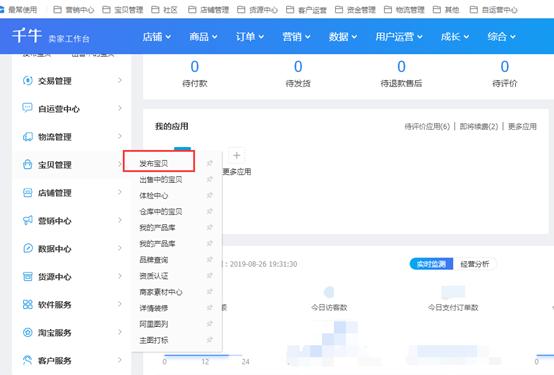Image resolution: width=554 pixels, height=375 pixels.
Task: Select 详情装修 from the submenu
Action: [154, 308]
